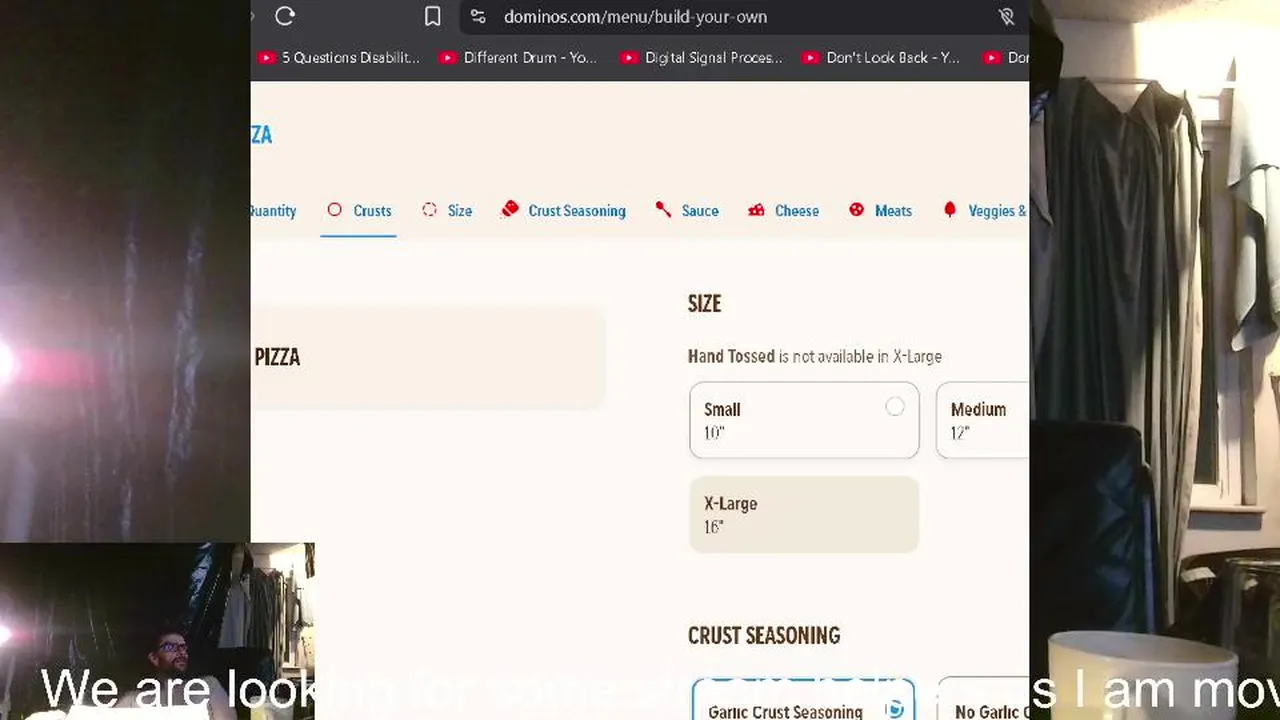This screenshot has height=720, width=1280.
Task: Open the 'Digital Signal Proces...' bookmark
Action: tap(702, 58)
